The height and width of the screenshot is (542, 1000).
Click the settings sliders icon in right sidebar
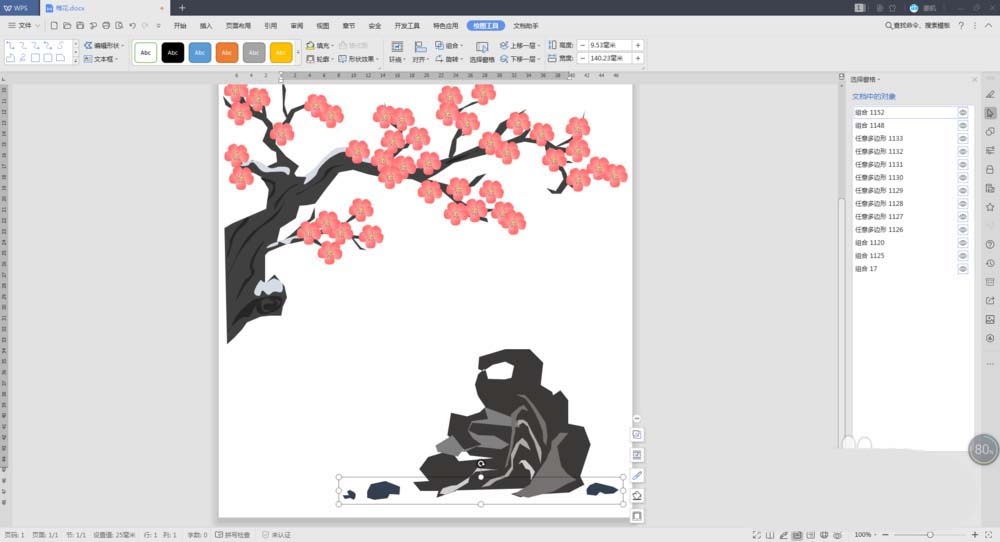click(x=990, y=150)
